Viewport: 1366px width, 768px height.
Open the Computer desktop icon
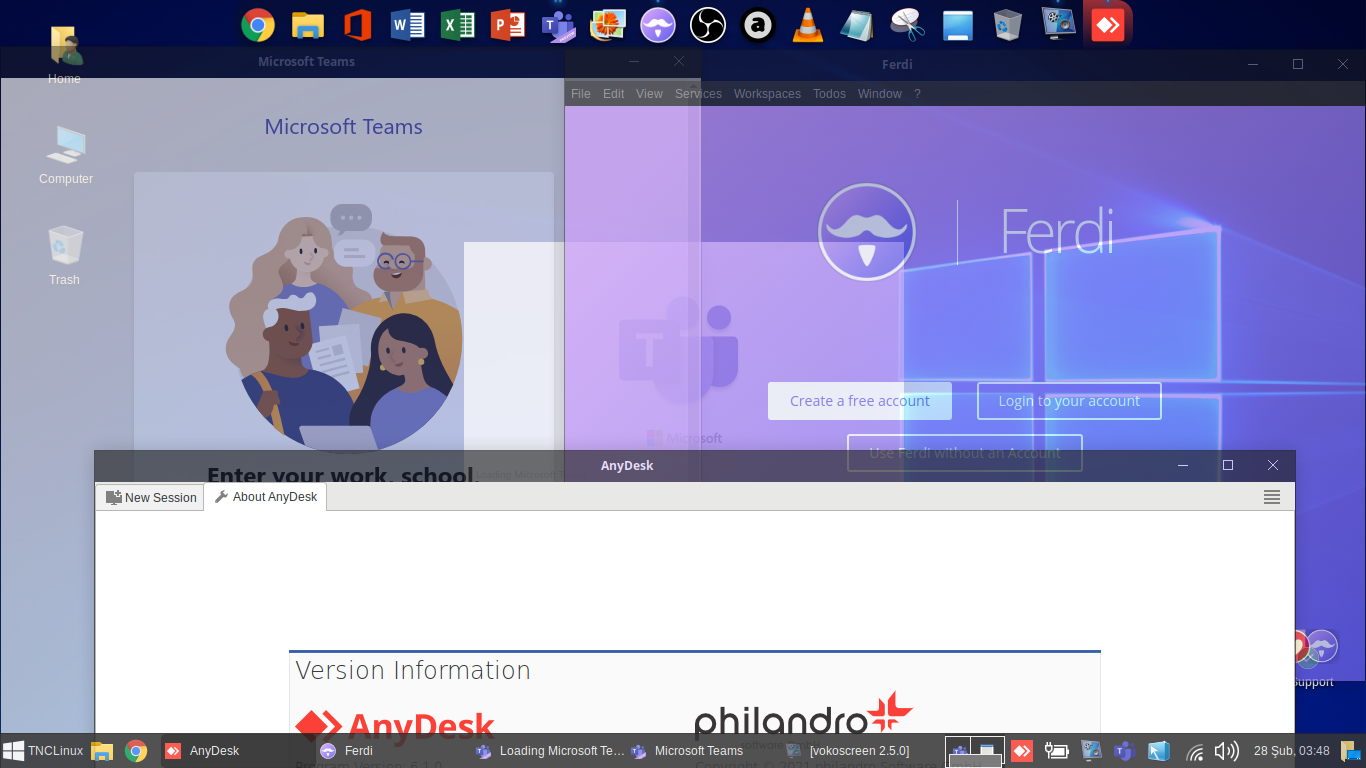66,155
